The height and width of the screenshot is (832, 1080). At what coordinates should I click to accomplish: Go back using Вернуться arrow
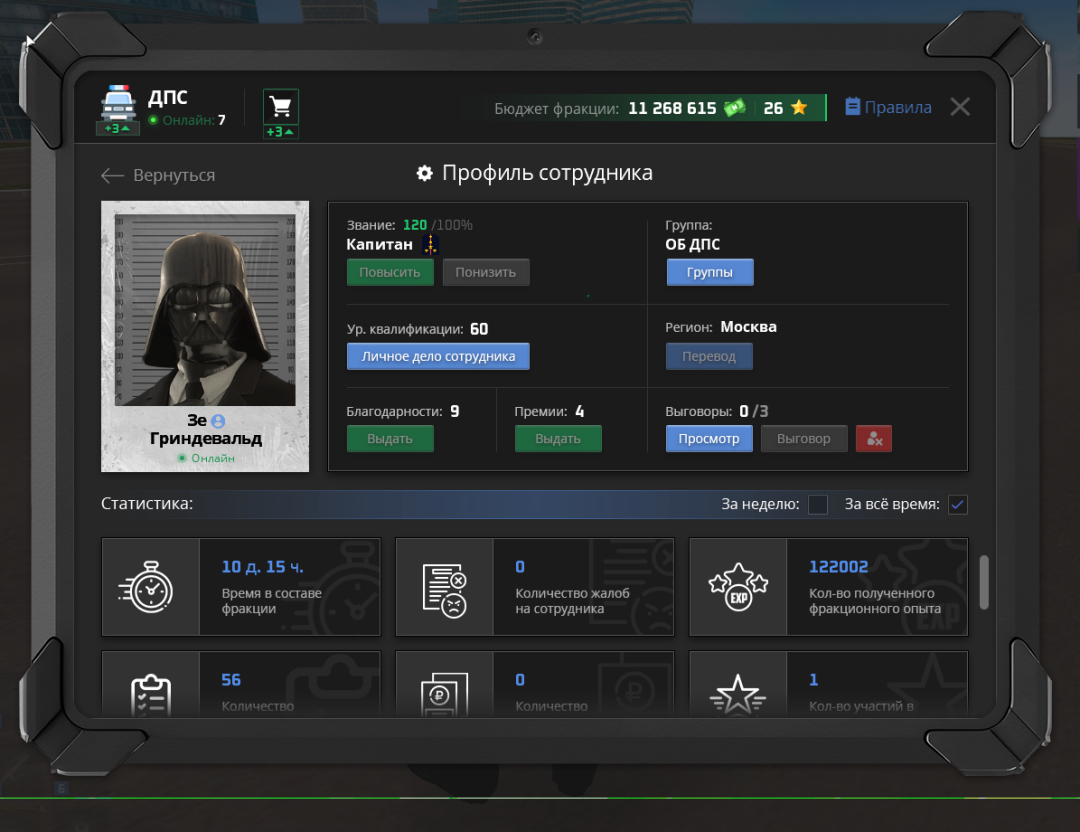click(158, 175)
